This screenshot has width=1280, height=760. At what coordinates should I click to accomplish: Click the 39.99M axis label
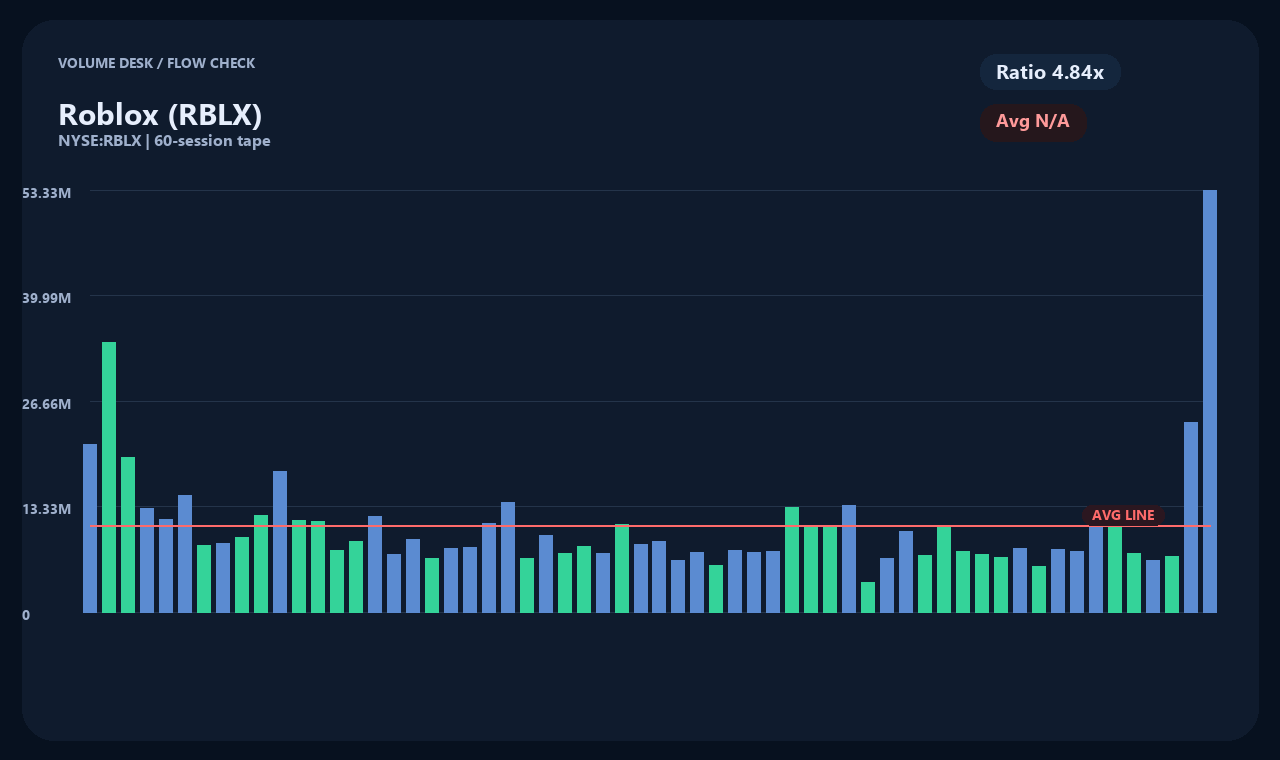[47, 298]
